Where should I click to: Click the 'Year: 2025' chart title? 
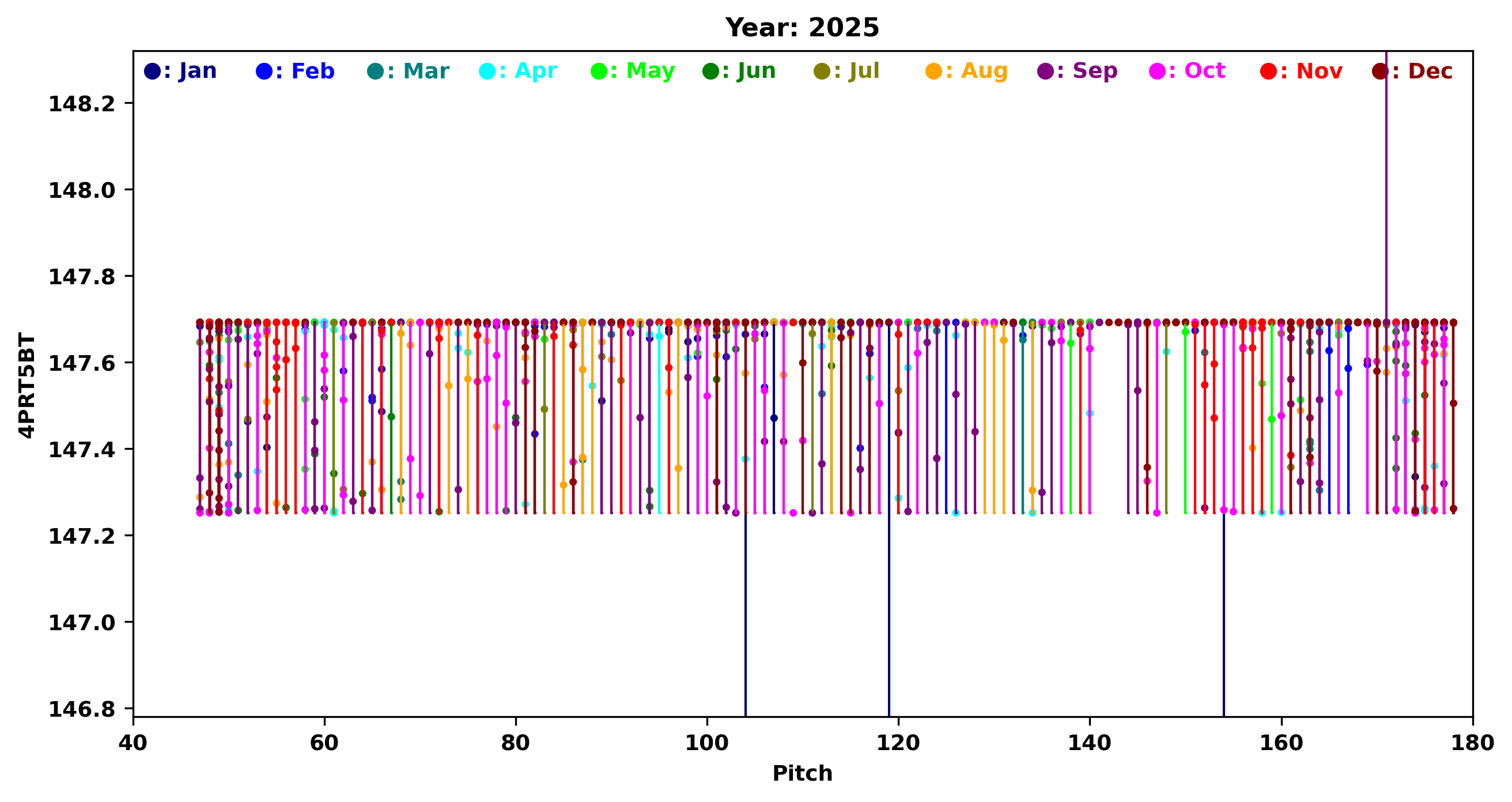pyautogui.click(x=802, y=28)
